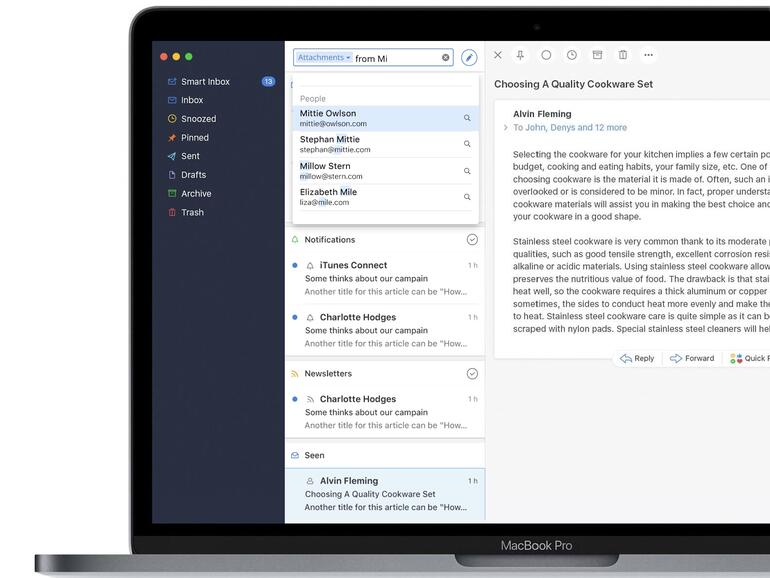This screenshot has width=770, height=578.
Task: Click the Smart Inbox unread badge 13
Action: click(268, 82)
